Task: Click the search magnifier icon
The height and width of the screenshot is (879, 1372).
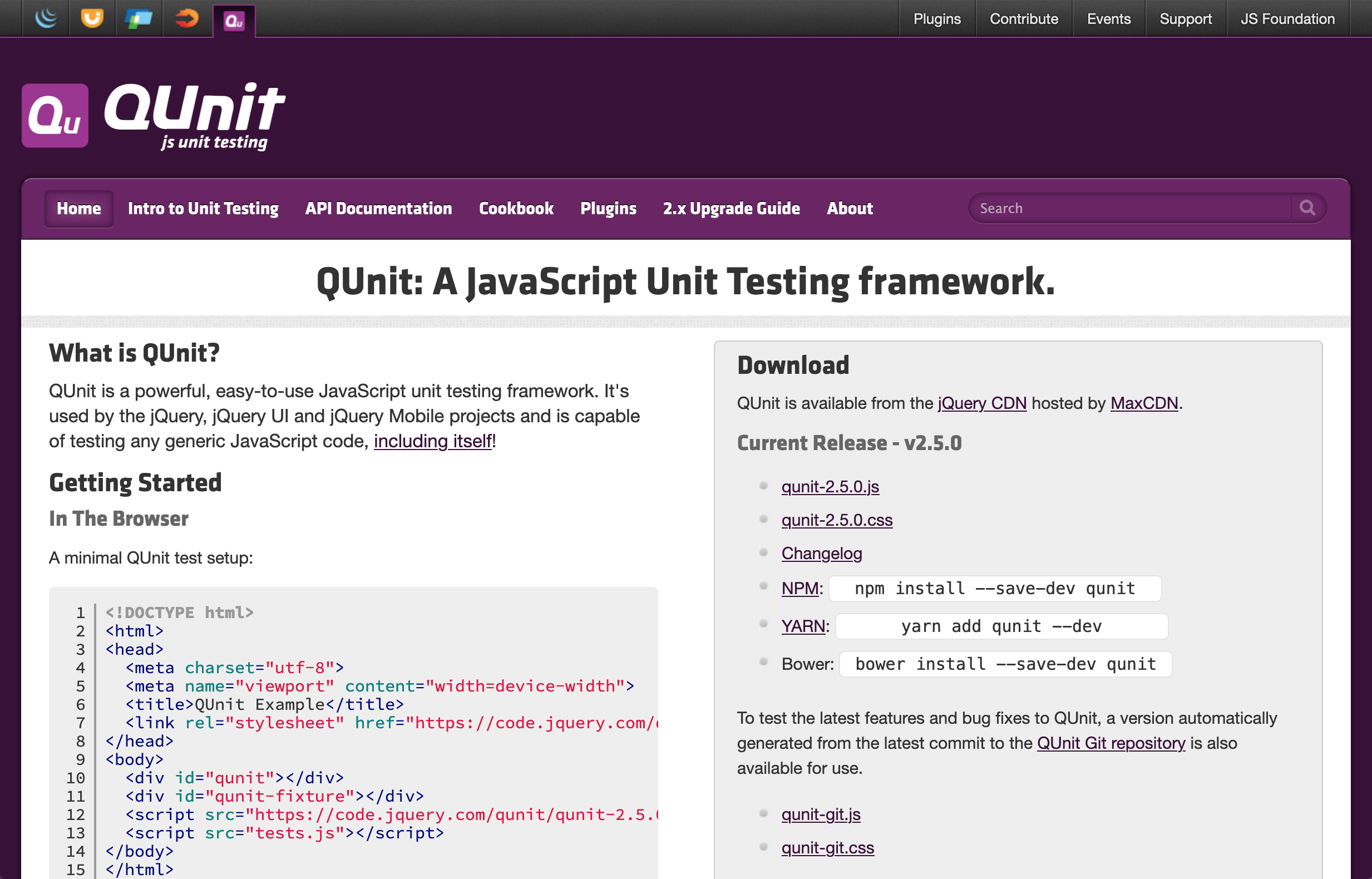Action: tap(1307, 208)
